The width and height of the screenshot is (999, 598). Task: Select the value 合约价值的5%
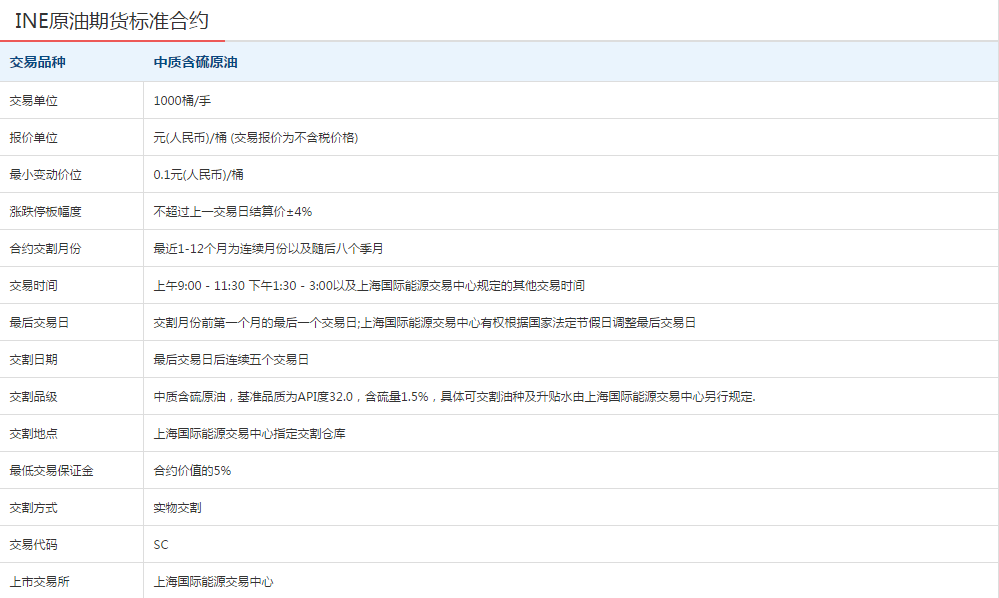click(192, 470)
